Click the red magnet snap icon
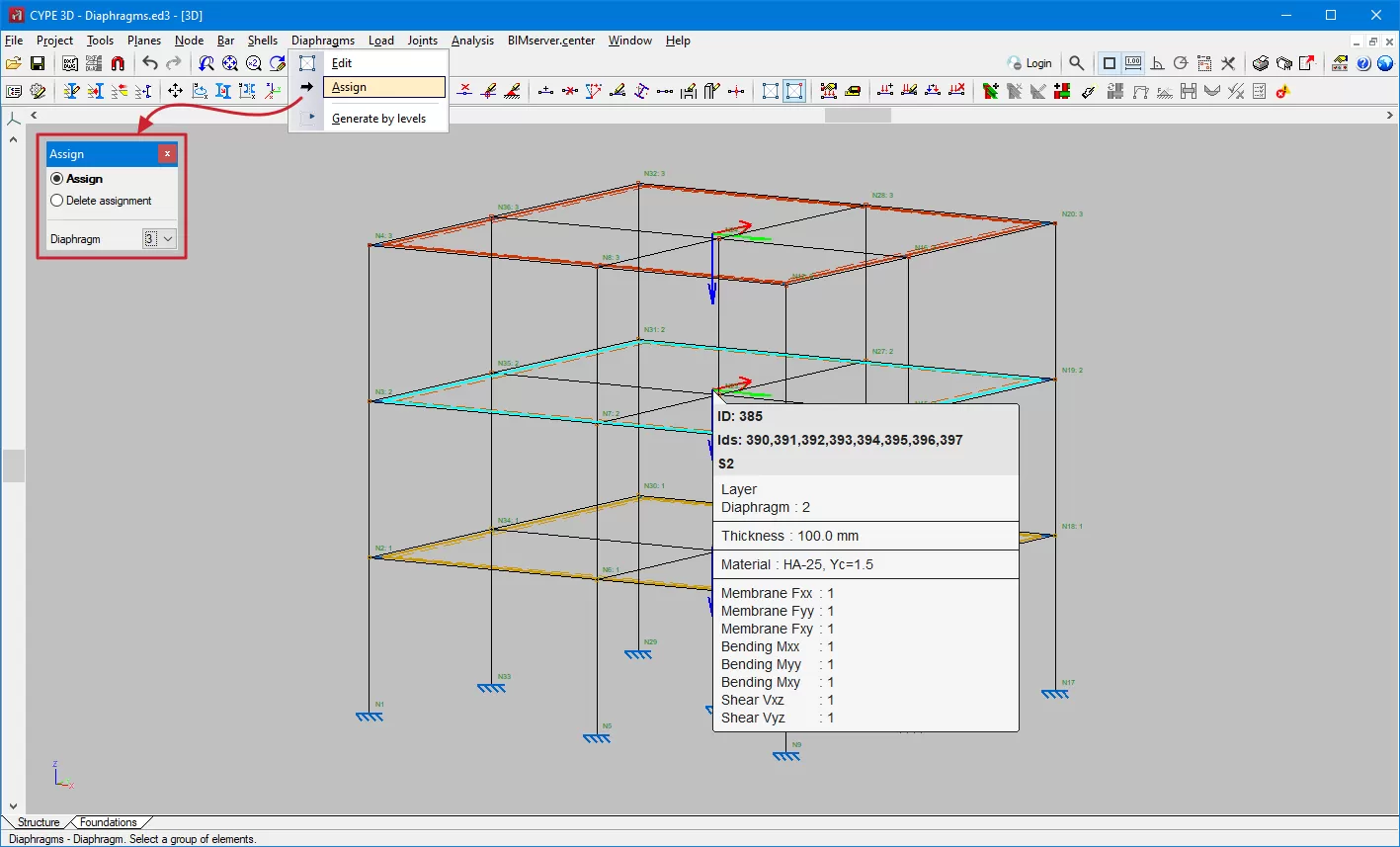Image resolution: width=1400 pixels, height=847 pixels. tap(118, 63)
